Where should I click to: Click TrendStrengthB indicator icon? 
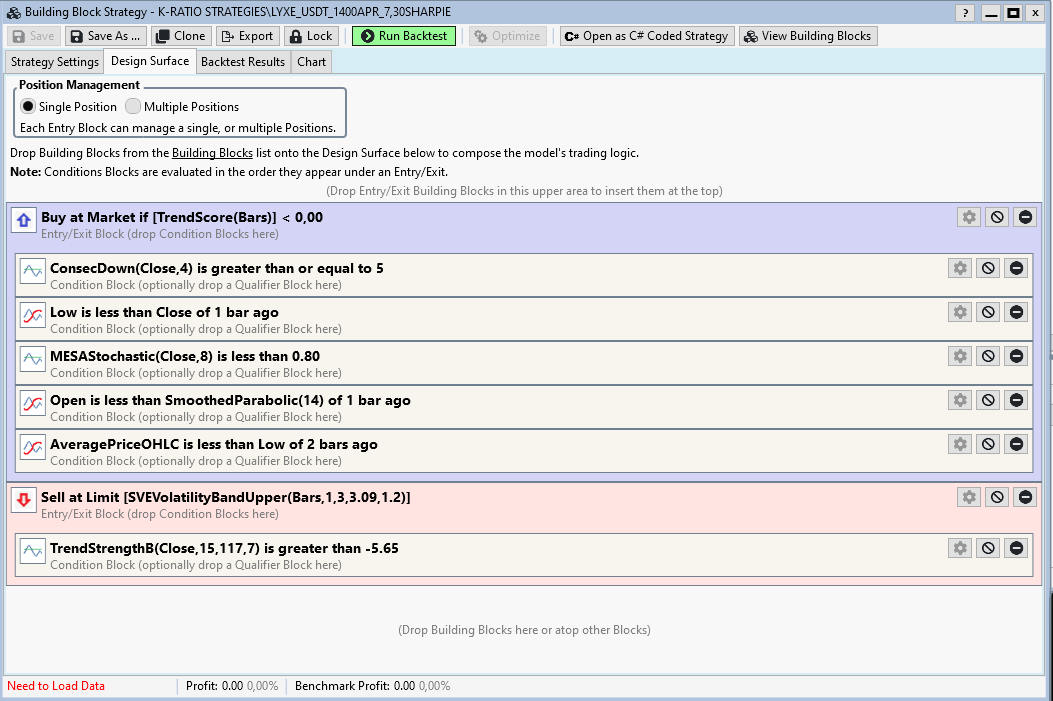coord(33,550)
